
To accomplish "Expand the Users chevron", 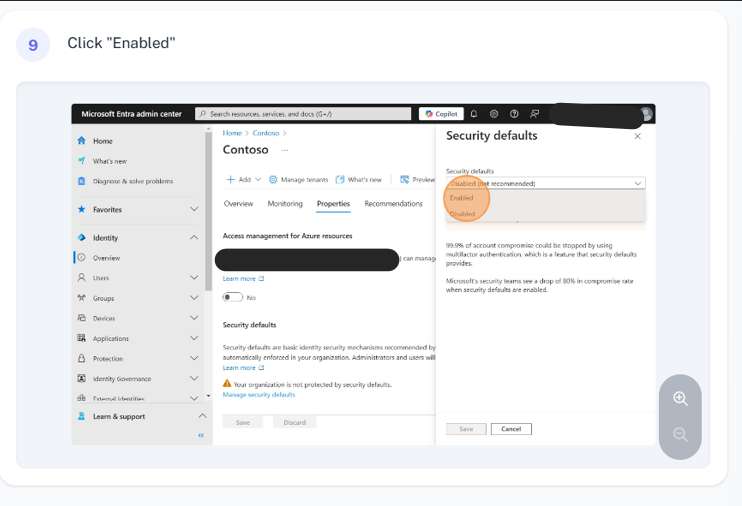I will [x=194, y=277].
